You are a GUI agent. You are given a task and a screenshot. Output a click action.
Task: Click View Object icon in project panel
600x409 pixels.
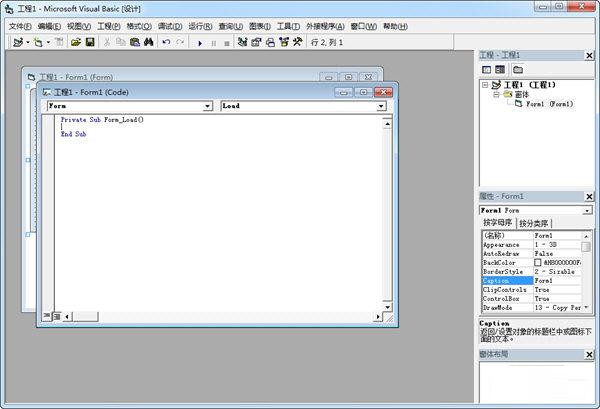pyautogui.click(x=500, y=70)
